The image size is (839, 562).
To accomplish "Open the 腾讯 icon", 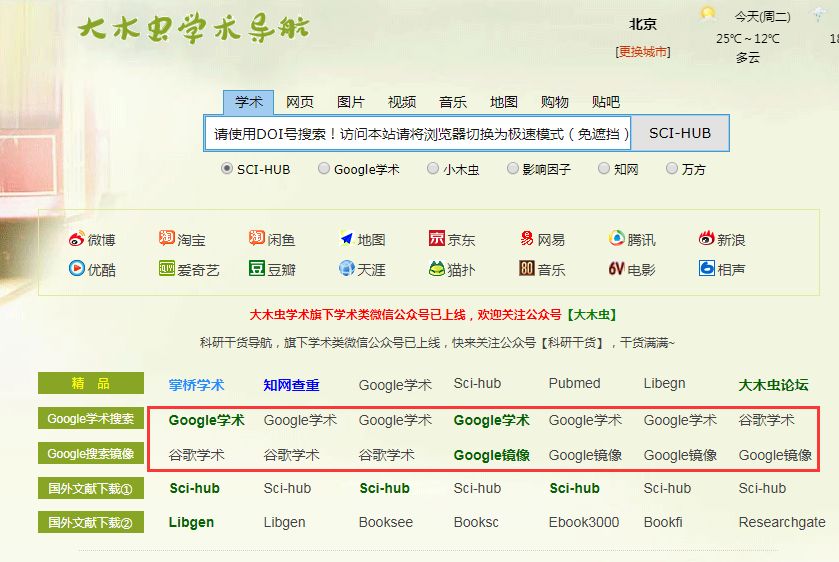I will coord(616,238).
